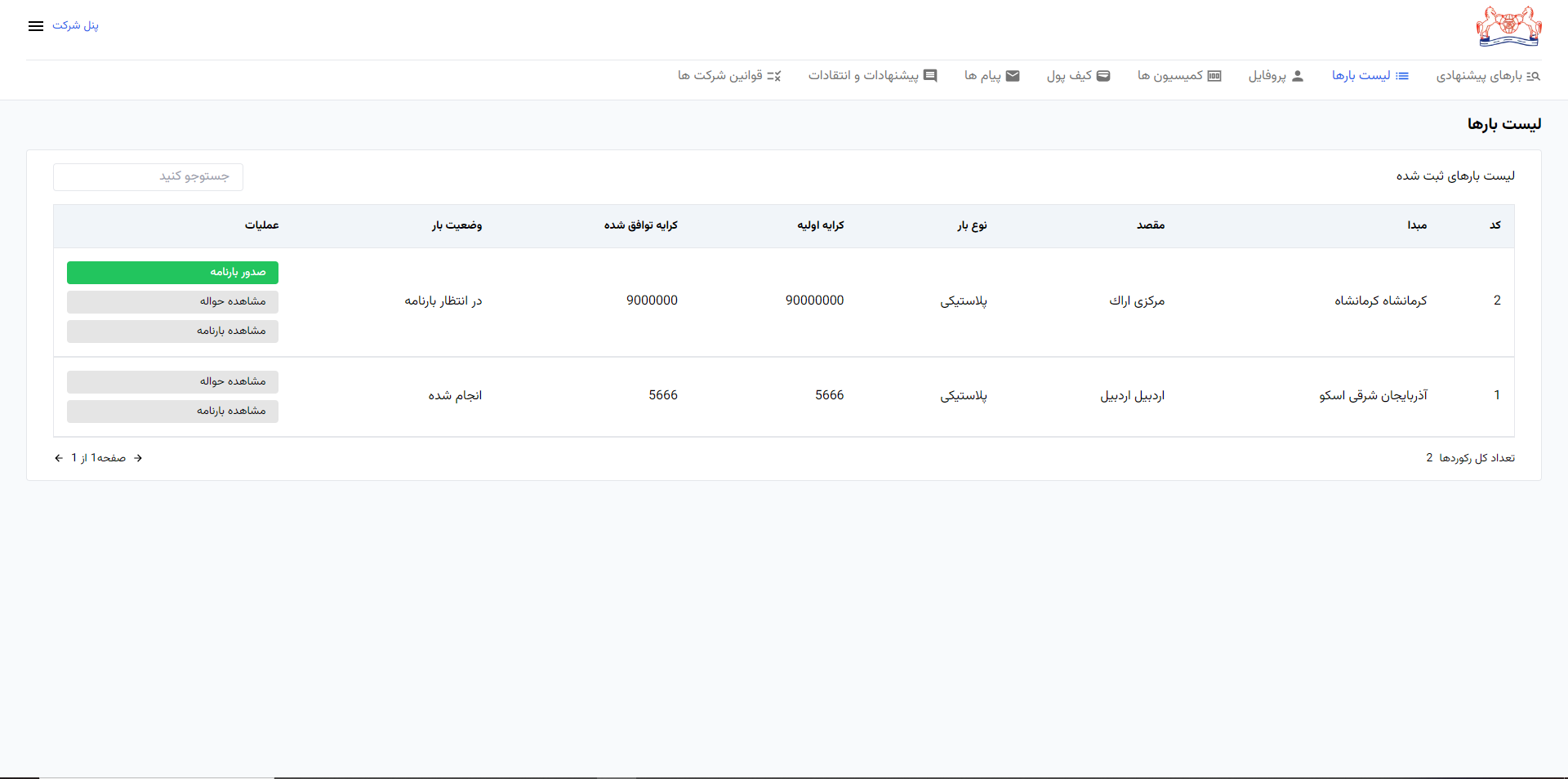The height and width of the screenshot is (779, 1568).
Task: Click the پیام ها envelope icon
Action: click(x=1013, y=76)
